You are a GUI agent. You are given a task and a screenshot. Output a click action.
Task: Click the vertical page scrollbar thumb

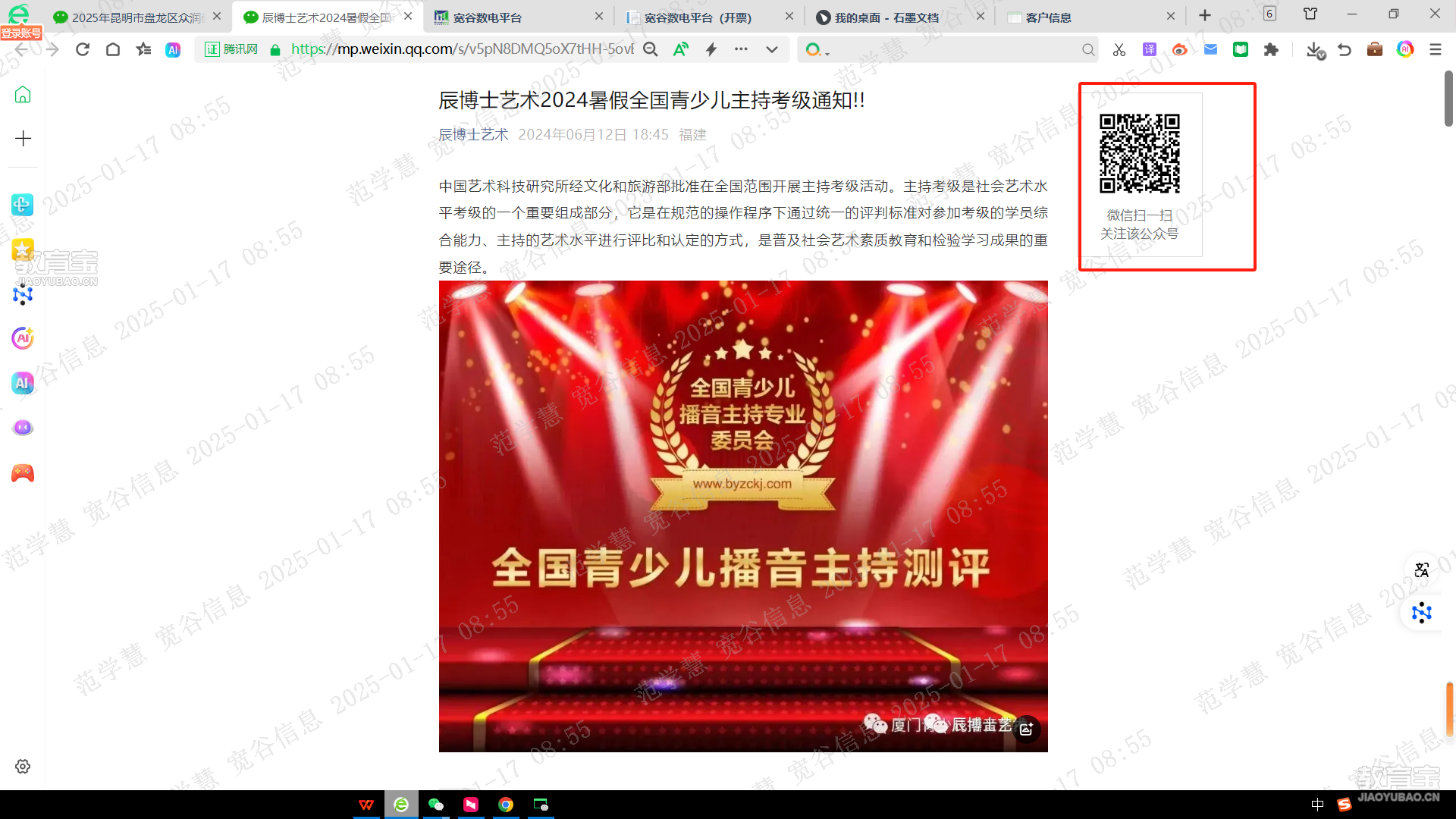pyautogui.click(x=1448, y=99)
